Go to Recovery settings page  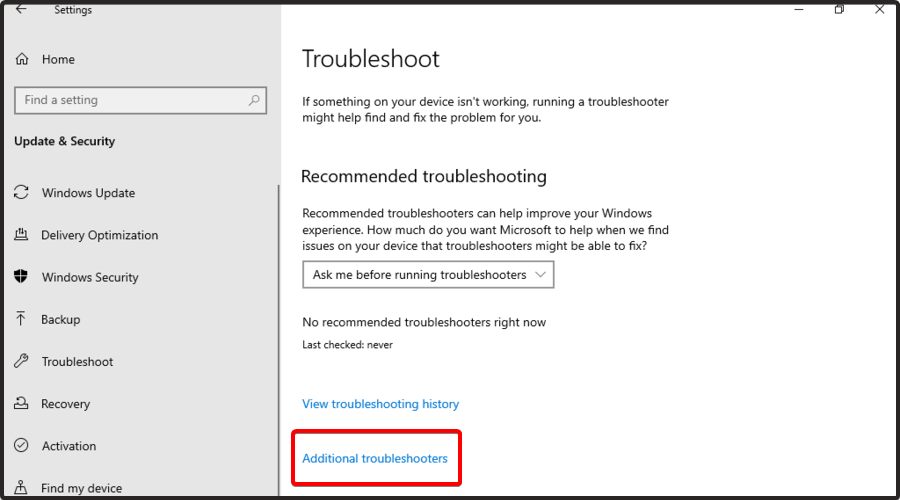(x=65, y=404)
